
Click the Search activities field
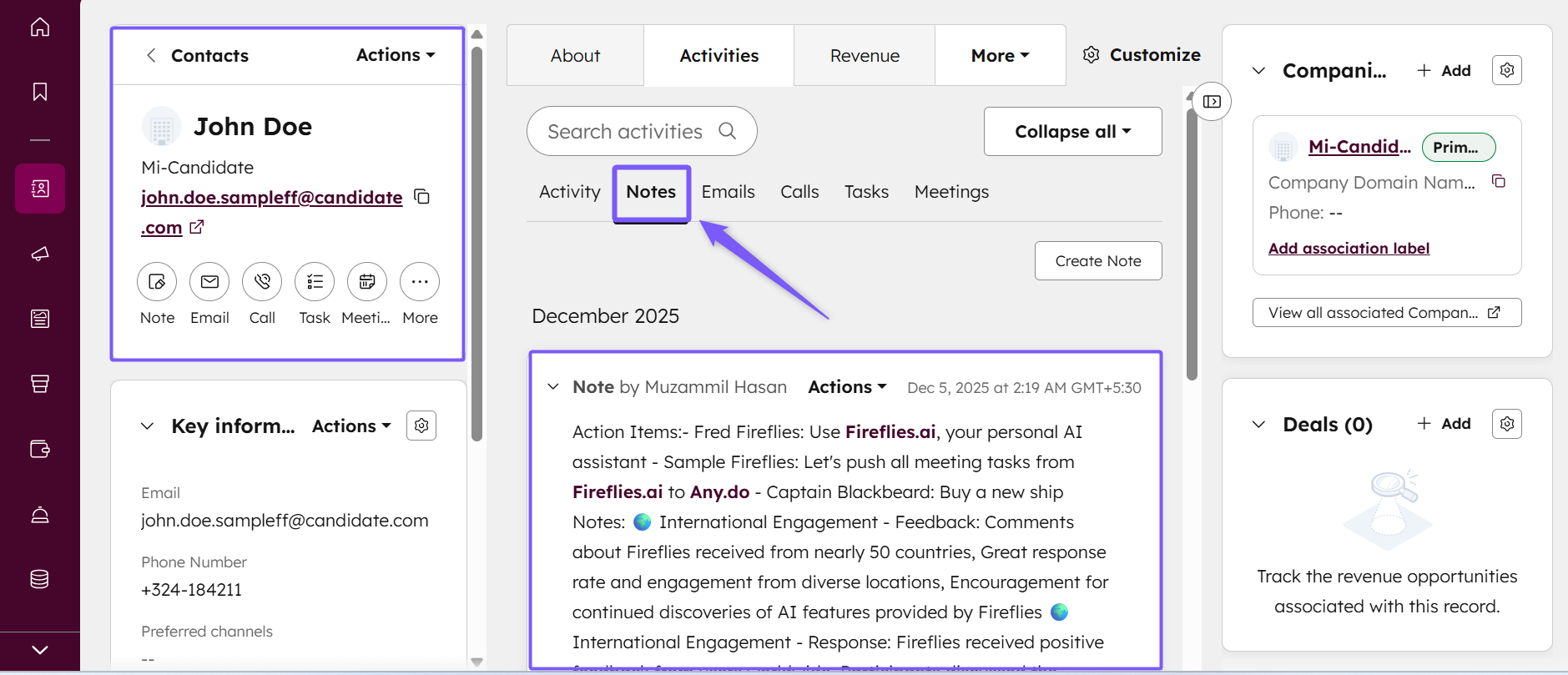coord(626,132)
